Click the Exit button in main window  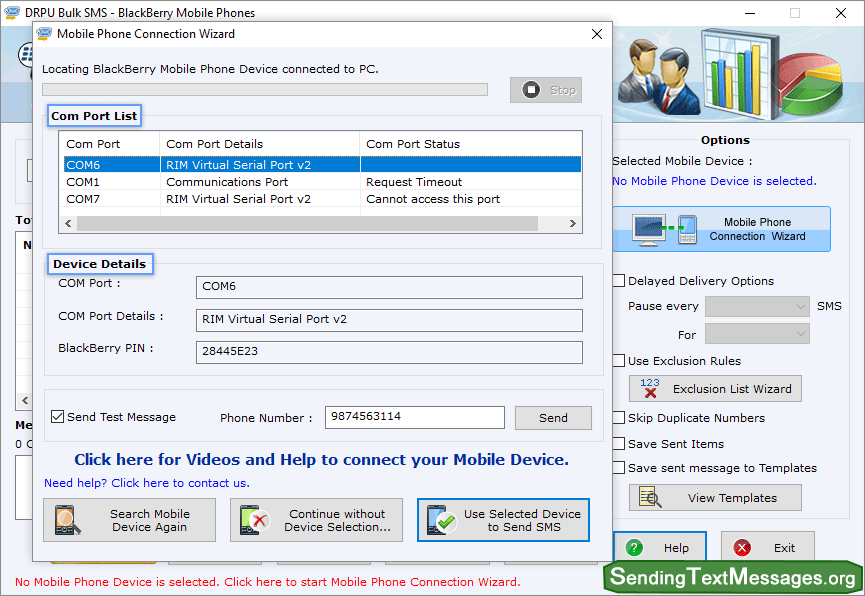(768, 547)
